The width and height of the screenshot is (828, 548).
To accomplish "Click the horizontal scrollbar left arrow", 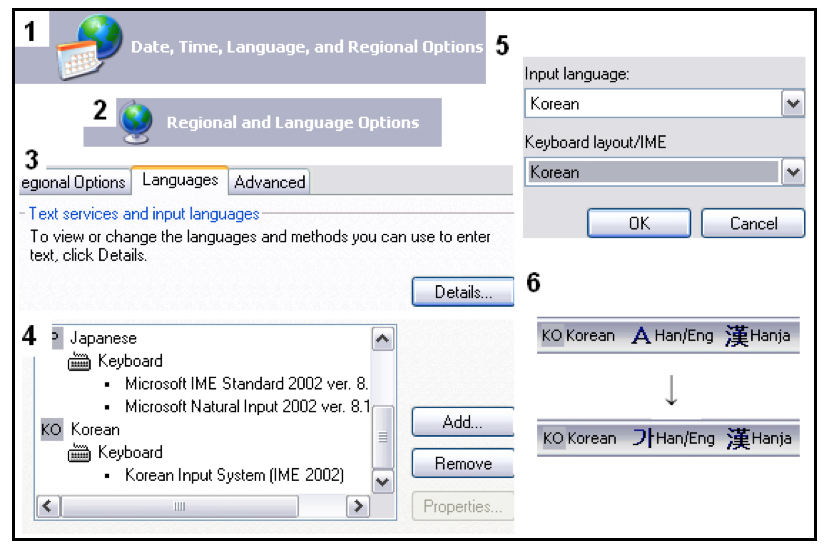I will tap(48, 506).
